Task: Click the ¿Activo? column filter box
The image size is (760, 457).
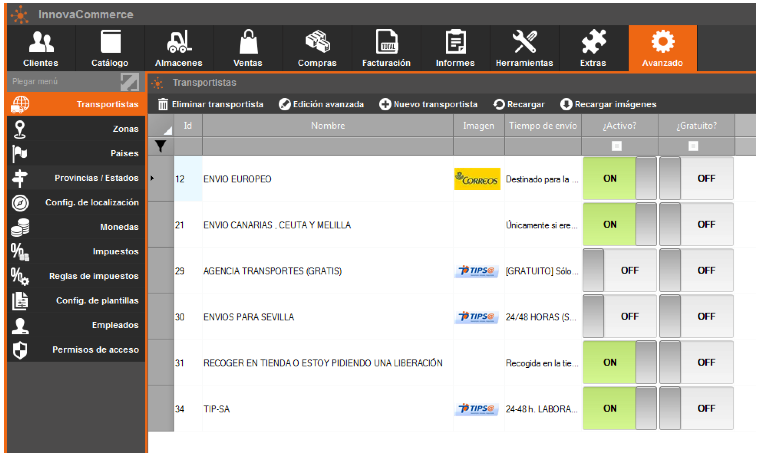Action: [x=616, y=146]
